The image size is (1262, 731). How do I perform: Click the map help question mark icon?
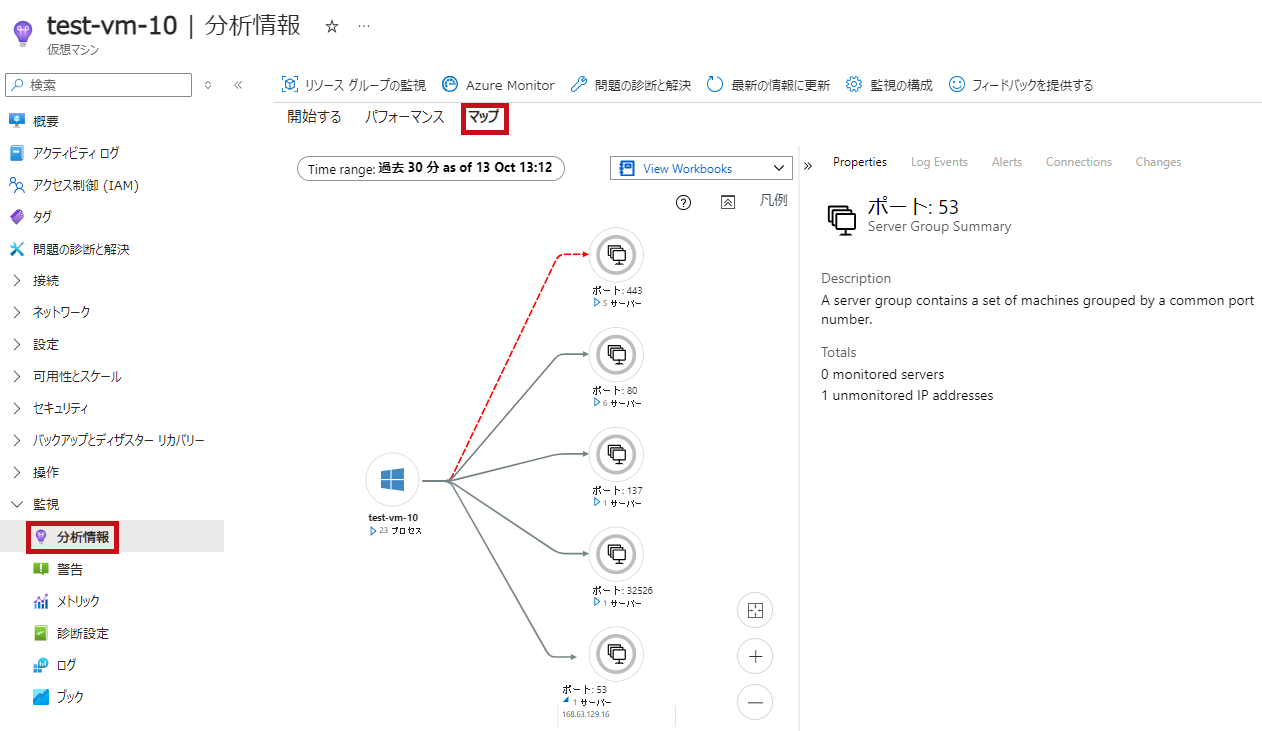click(684, 202)
